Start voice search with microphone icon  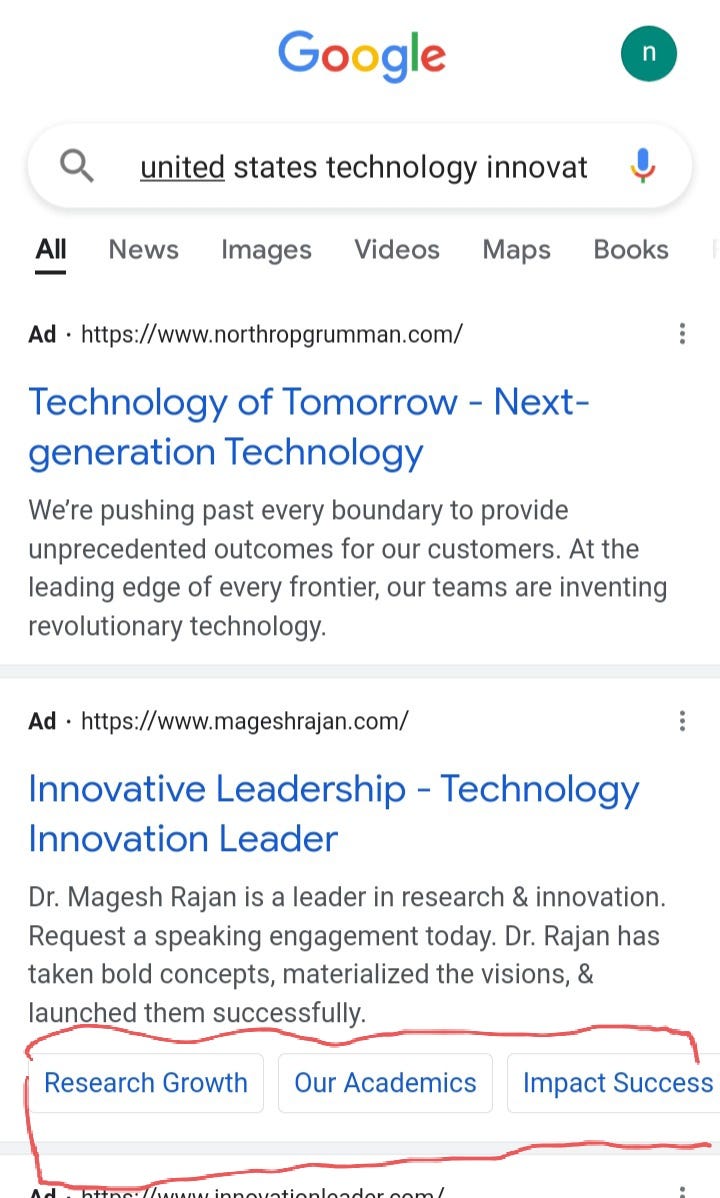point(643,166)
